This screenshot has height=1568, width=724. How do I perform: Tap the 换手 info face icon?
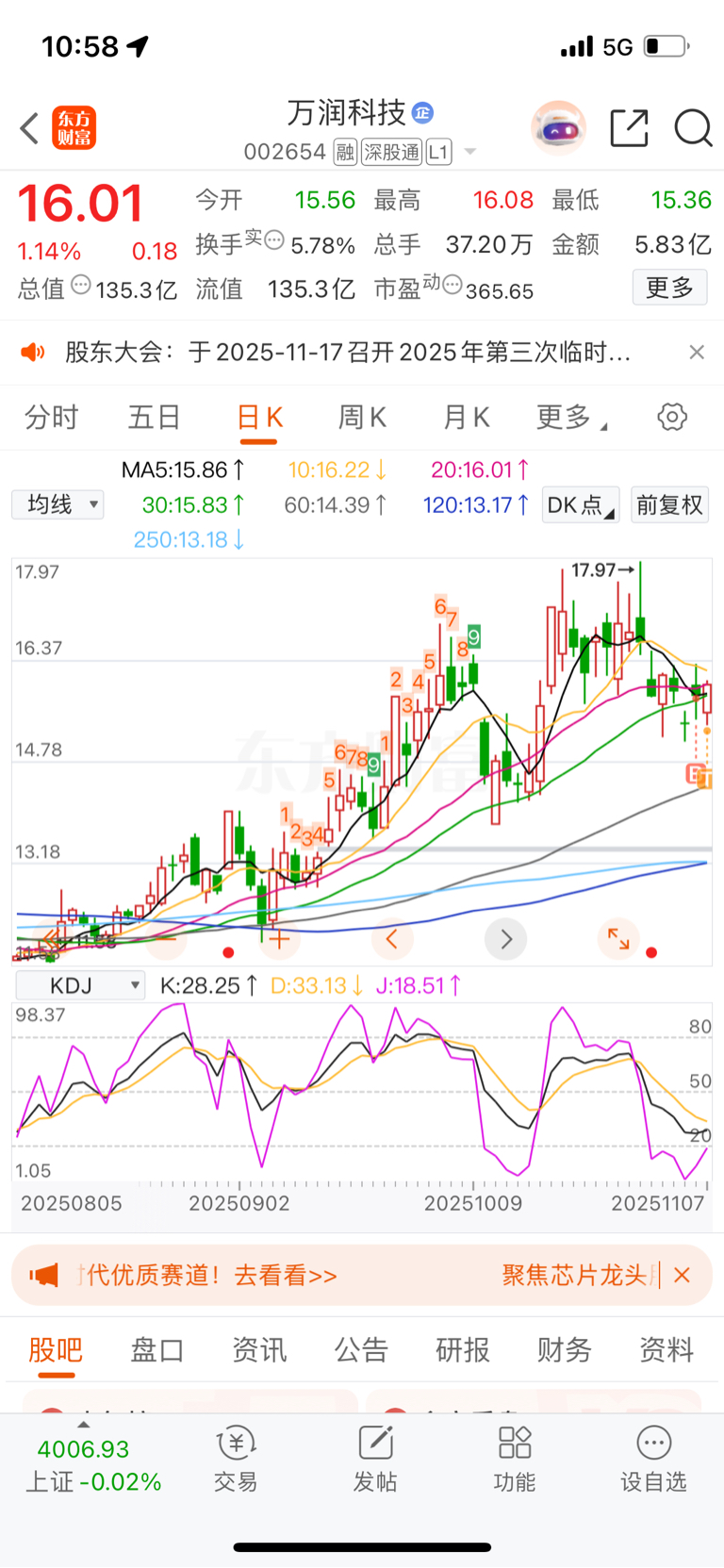273,239
